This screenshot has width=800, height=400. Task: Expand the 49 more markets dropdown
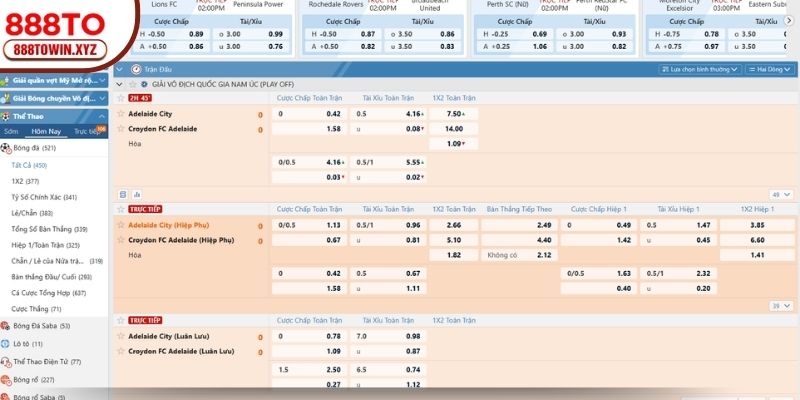[x=782, y=194]
